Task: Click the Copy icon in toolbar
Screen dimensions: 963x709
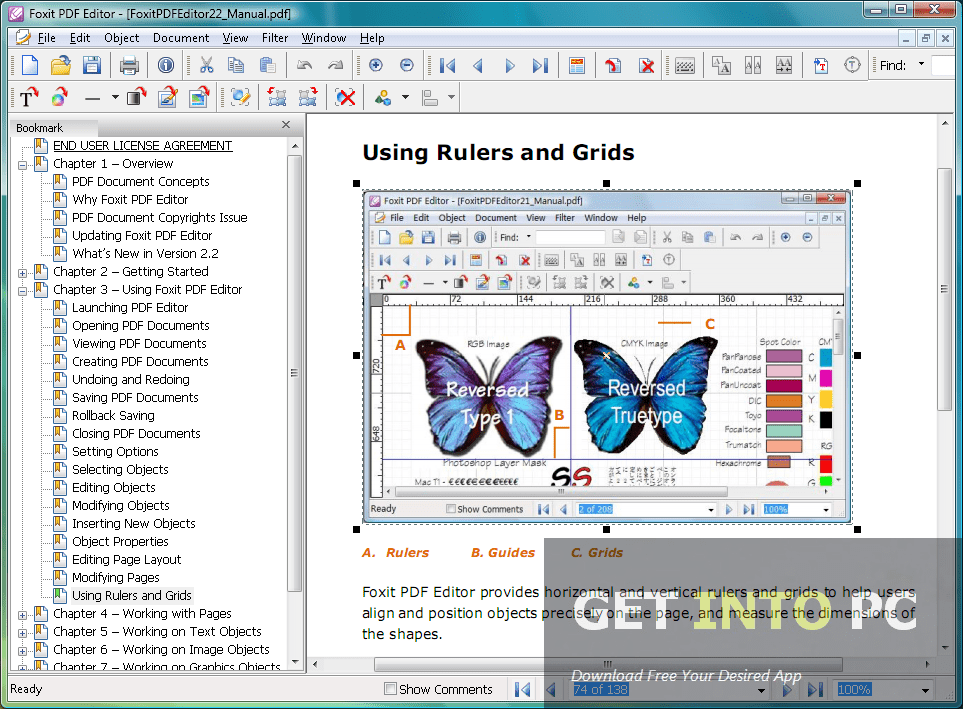Action: [x=236, y=65]
